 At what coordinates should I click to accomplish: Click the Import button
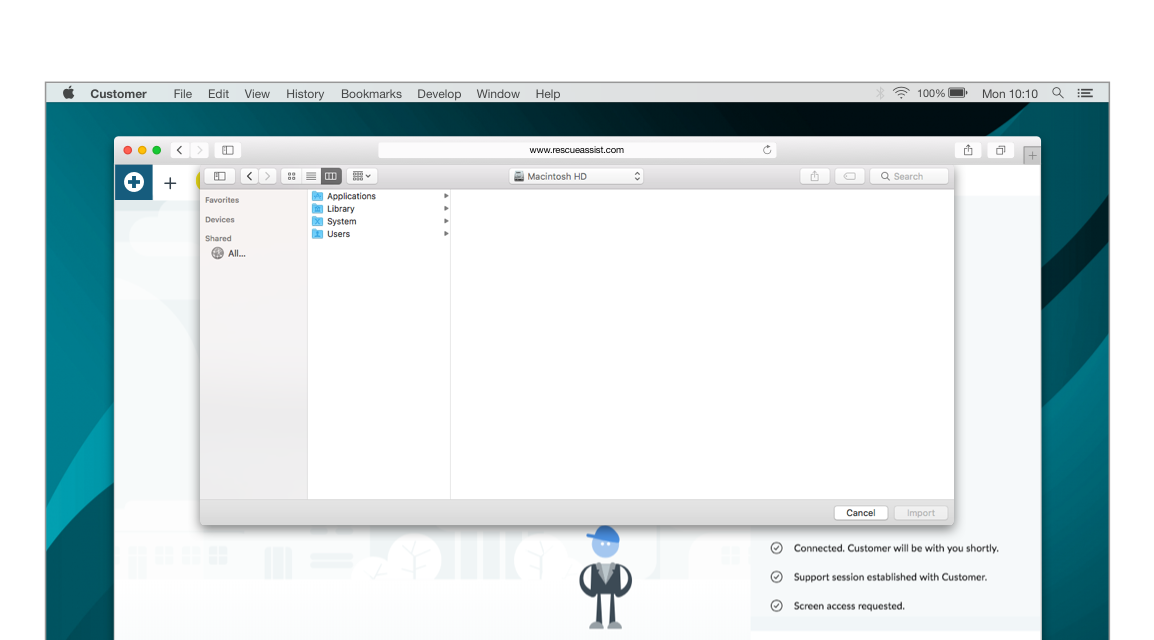(921, 513)
